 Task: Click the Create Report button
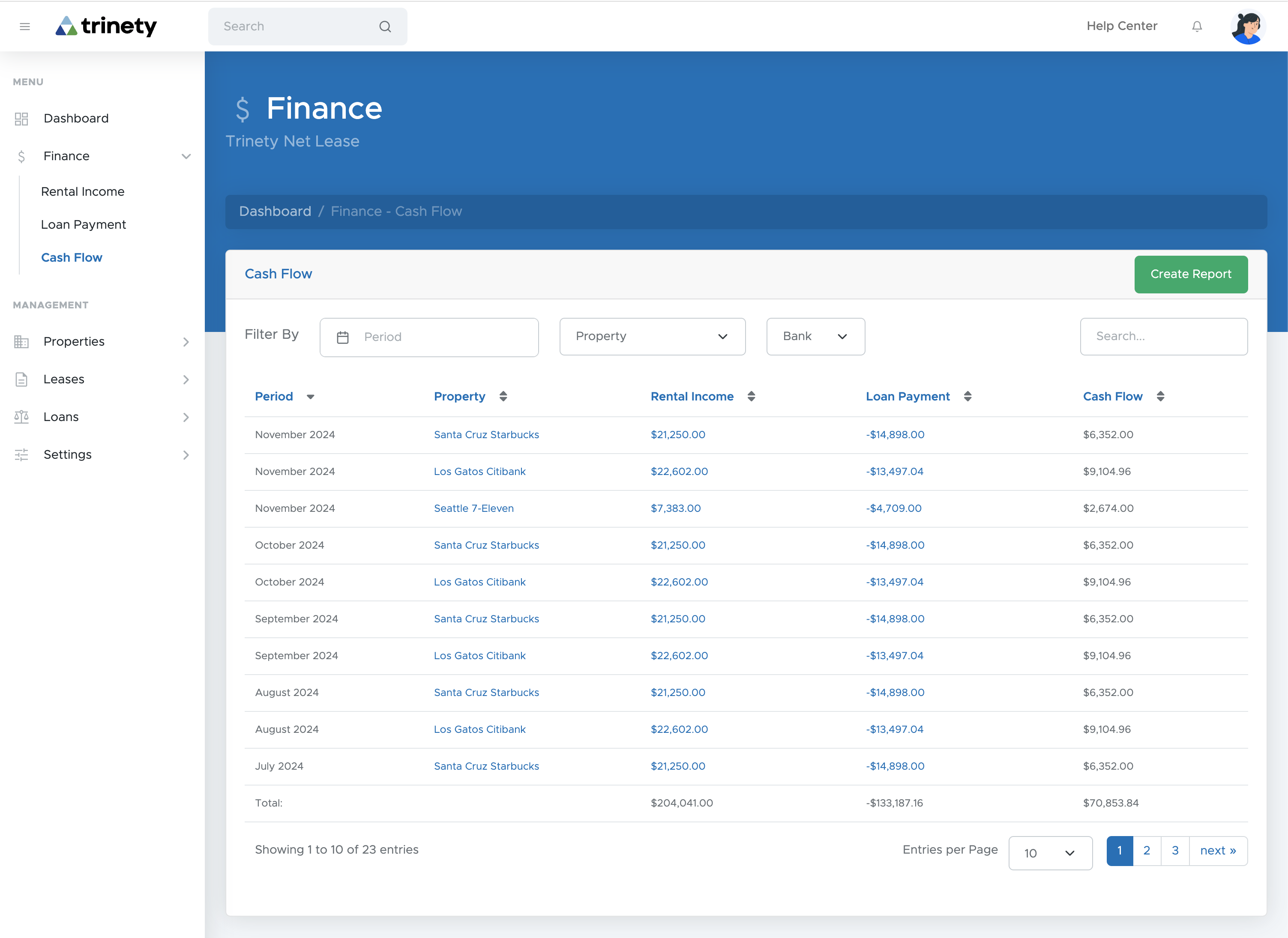click(x=1191, y=274)
